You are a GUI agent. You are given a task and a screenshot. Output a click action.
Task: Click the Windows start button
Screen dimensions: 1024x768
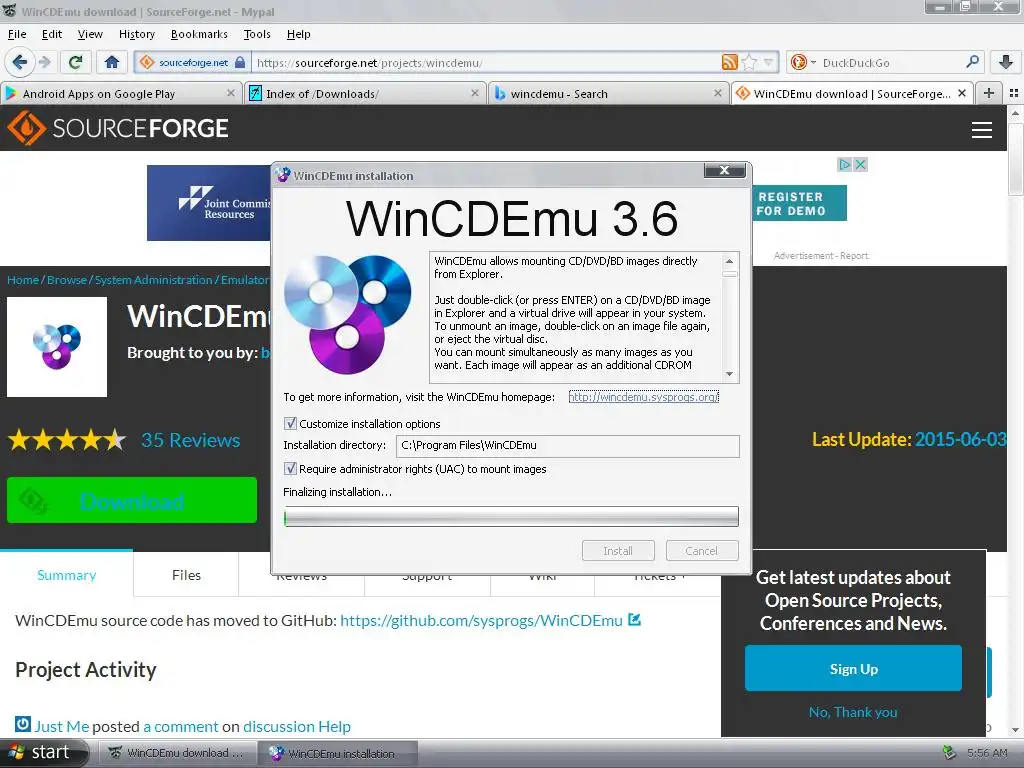pyautogui.click(x=43, y=752)
